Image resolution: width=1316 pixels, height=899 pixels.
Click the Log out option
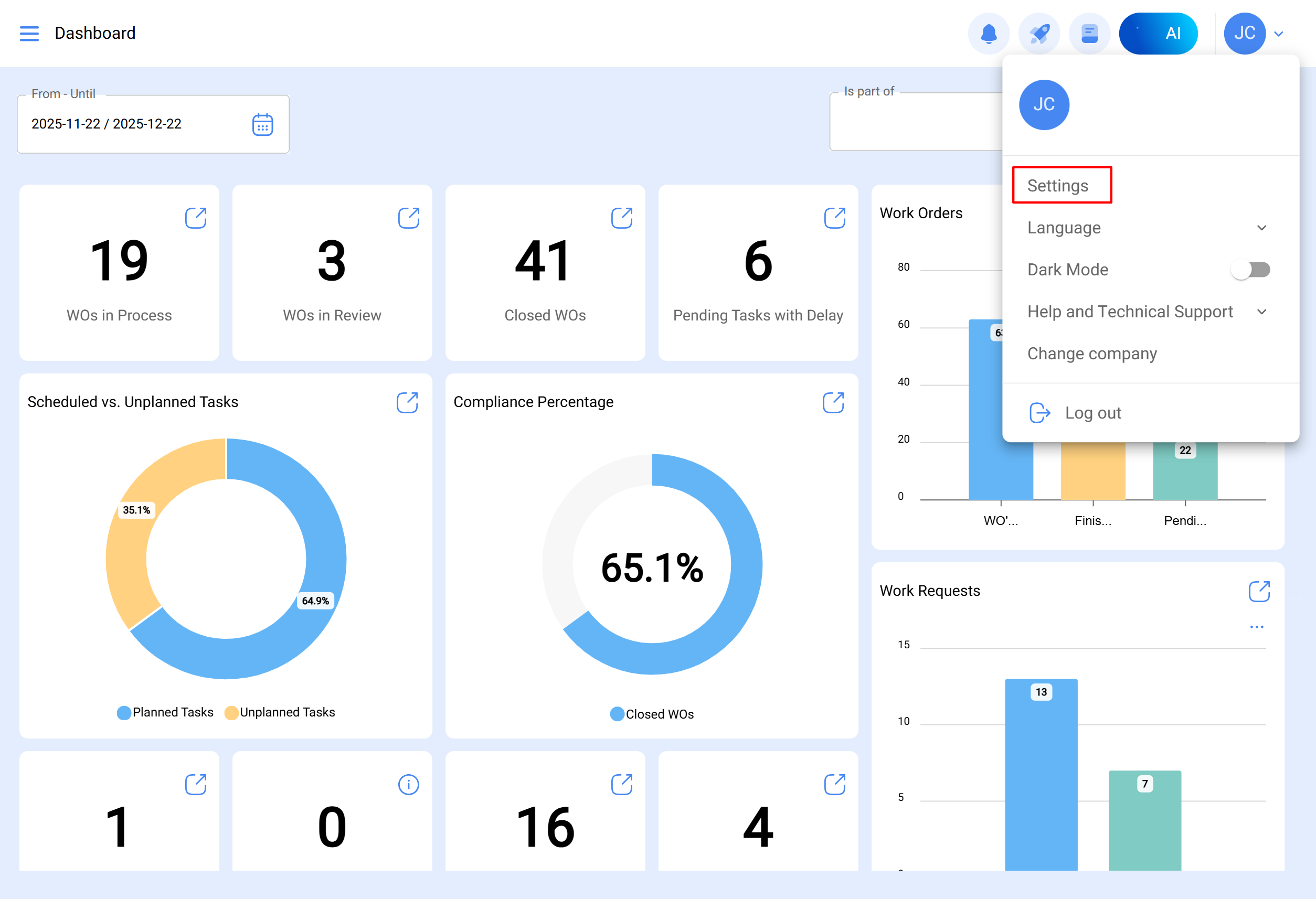tap(1092, 413)
